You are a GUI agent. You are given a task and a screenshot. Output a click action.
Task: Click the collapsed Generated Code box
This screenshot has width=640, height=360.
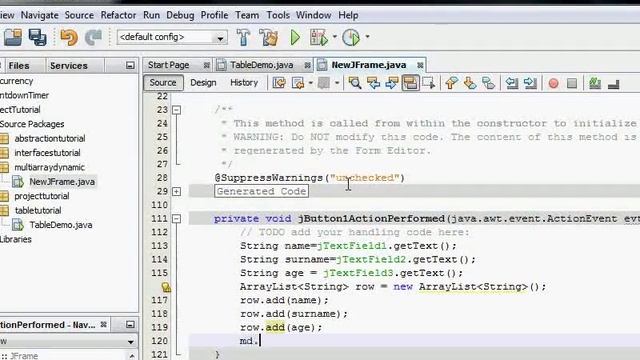pos(261,191)
